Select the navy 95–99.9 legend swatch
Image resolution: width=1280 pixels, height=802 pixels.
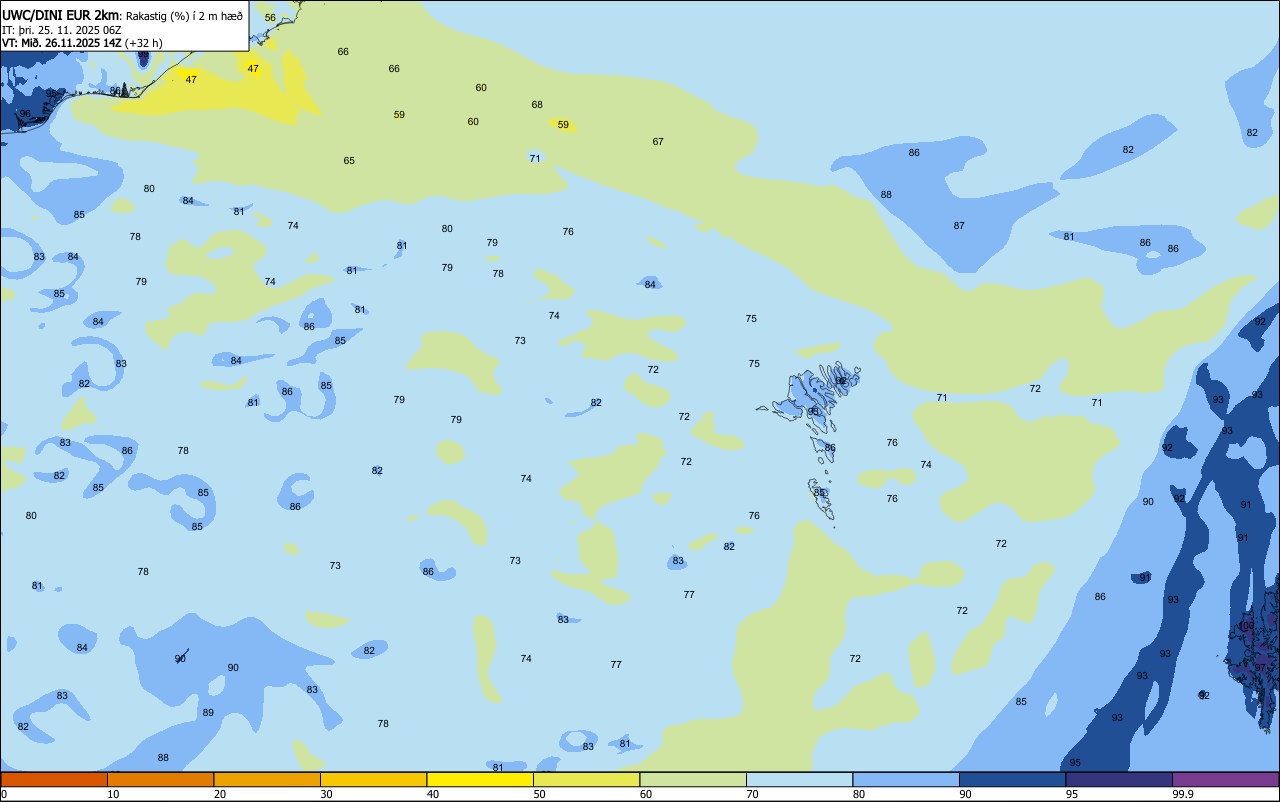(x=1119, y=779)
